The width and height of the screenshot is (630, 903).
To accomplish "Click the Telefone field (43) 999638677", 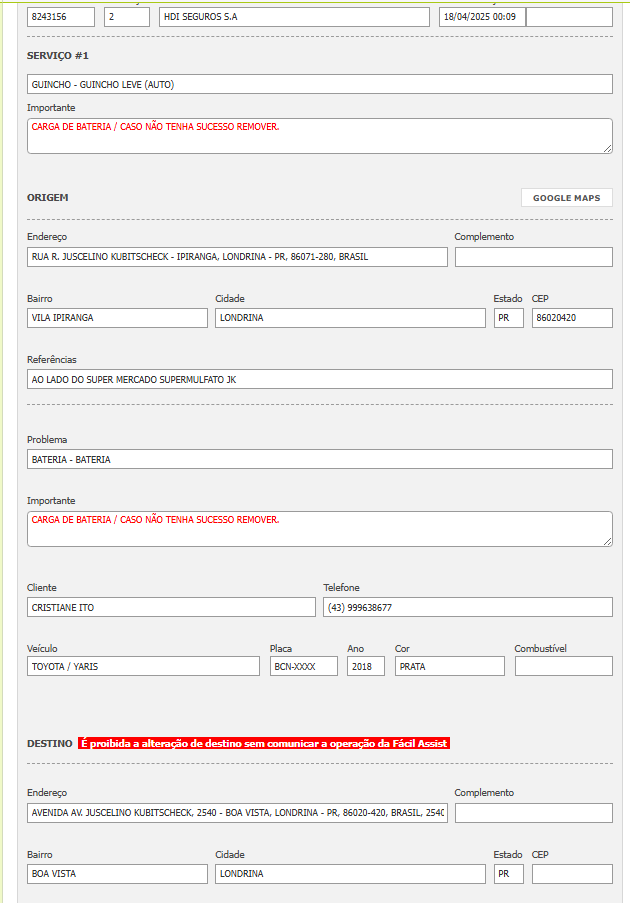I will click(x=467, y=607).
